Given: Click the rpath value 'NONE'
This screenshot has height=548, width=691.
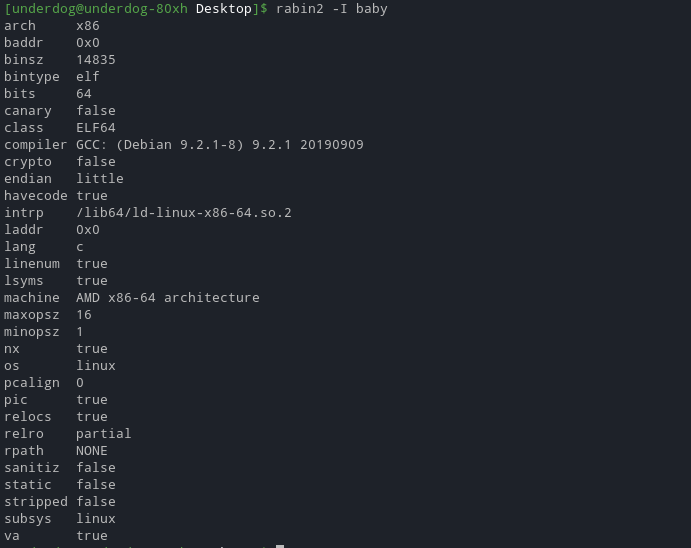Looking at the screenshot, I should click(92, 451).
